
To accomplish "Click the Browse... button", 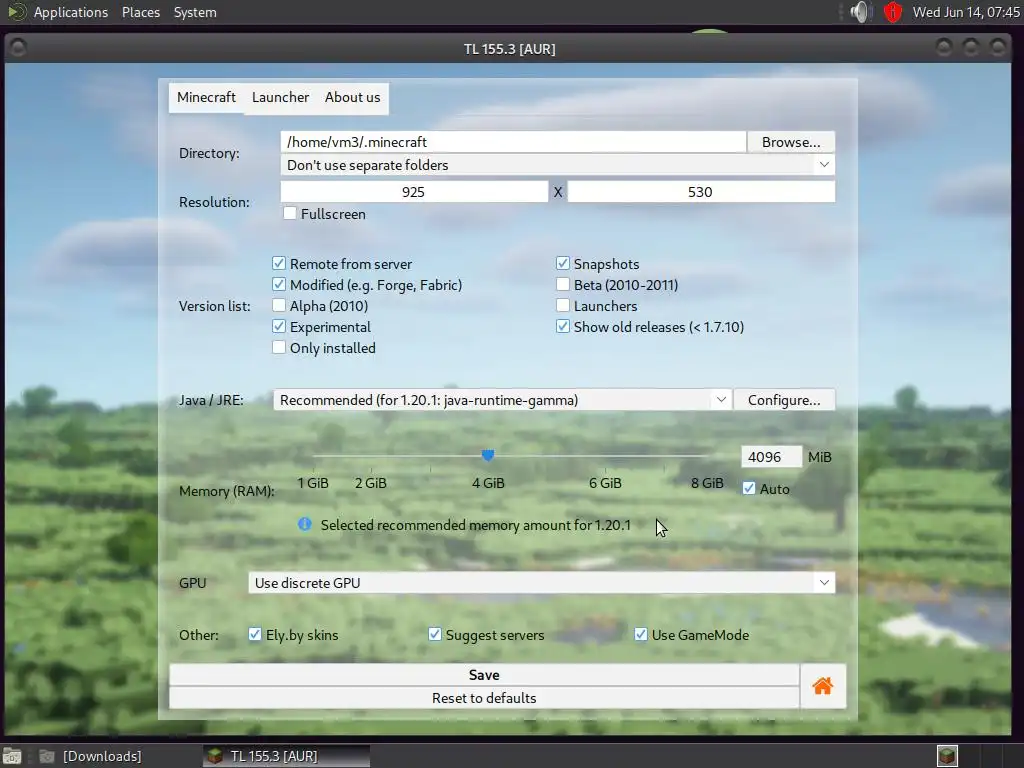I will click(791, 142).
